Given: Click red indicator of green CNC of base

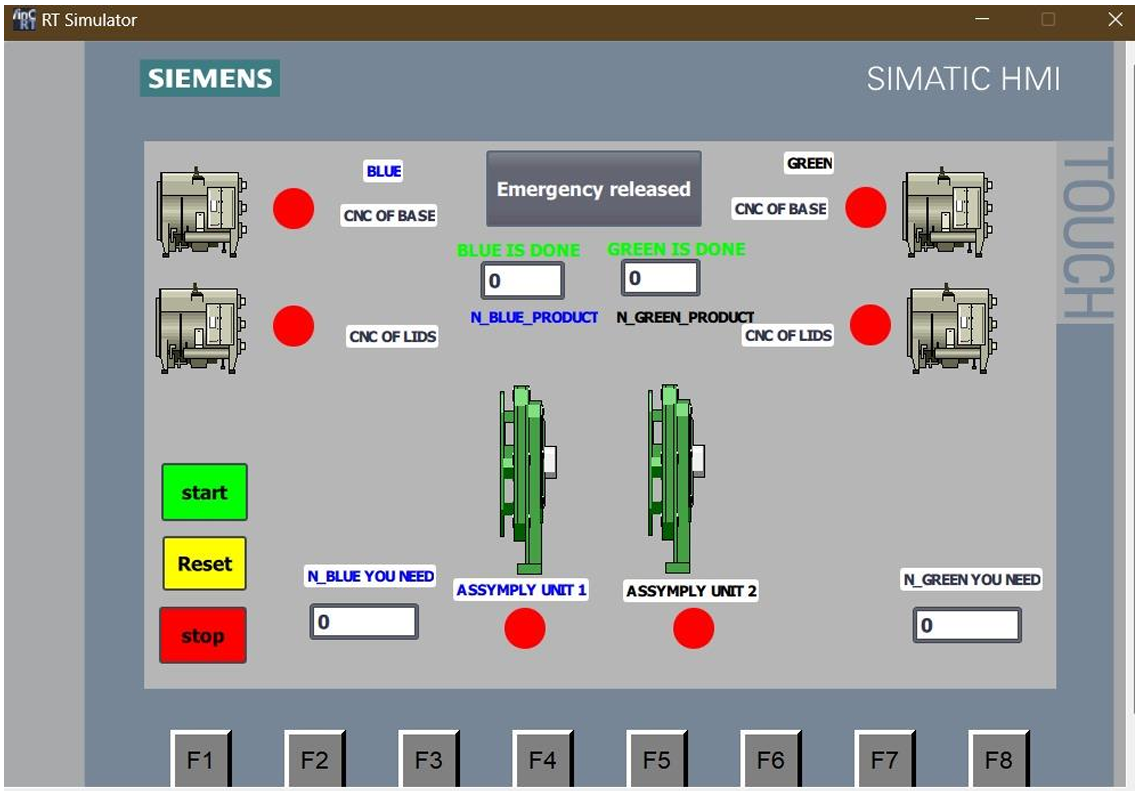Looking at the screenshot, I should pos(866,207).
